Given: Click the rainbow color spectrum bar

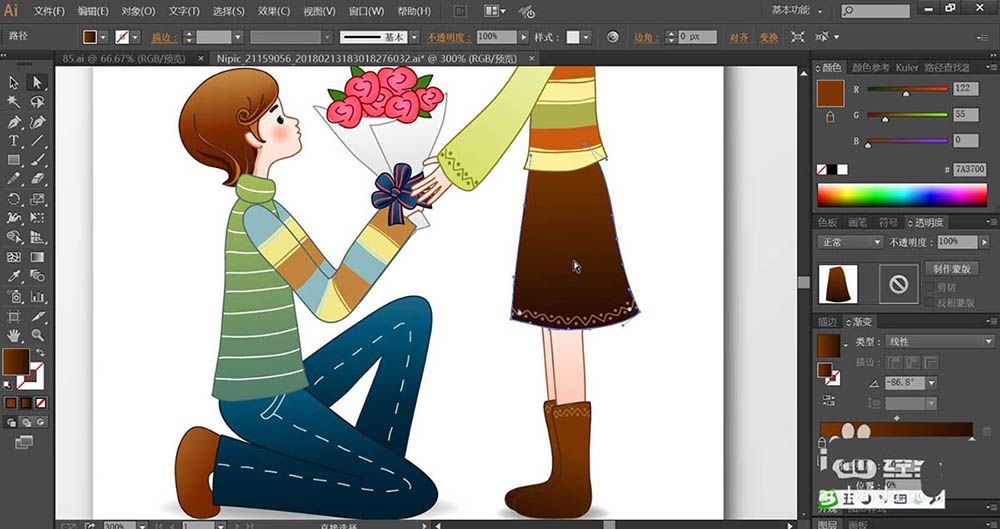Looking at the screenshot, I should [x=902, y=195].
